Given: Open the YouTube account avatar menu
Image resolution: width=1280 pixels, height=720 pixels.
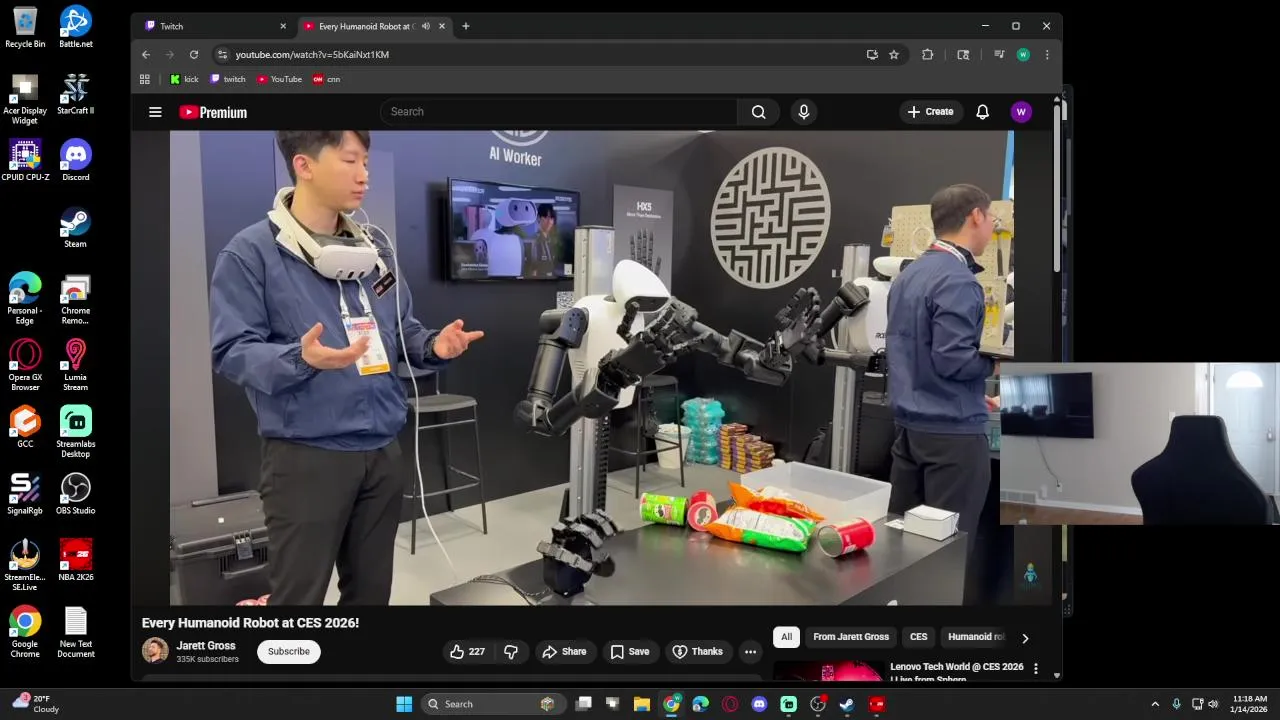Looking at the screenshot, I should [x=1021, y=112].
